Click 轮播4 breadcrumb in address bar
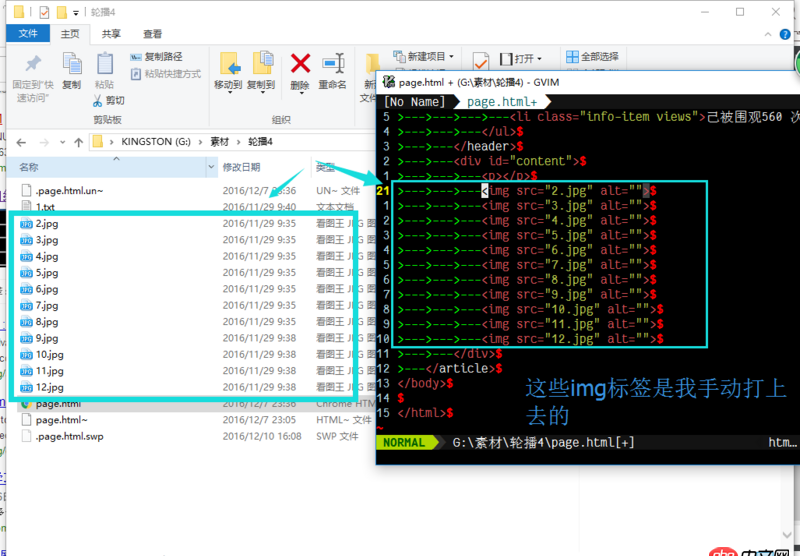Viewport: 800px width, 556px height. pyautogui.click(x=260, y=142)
